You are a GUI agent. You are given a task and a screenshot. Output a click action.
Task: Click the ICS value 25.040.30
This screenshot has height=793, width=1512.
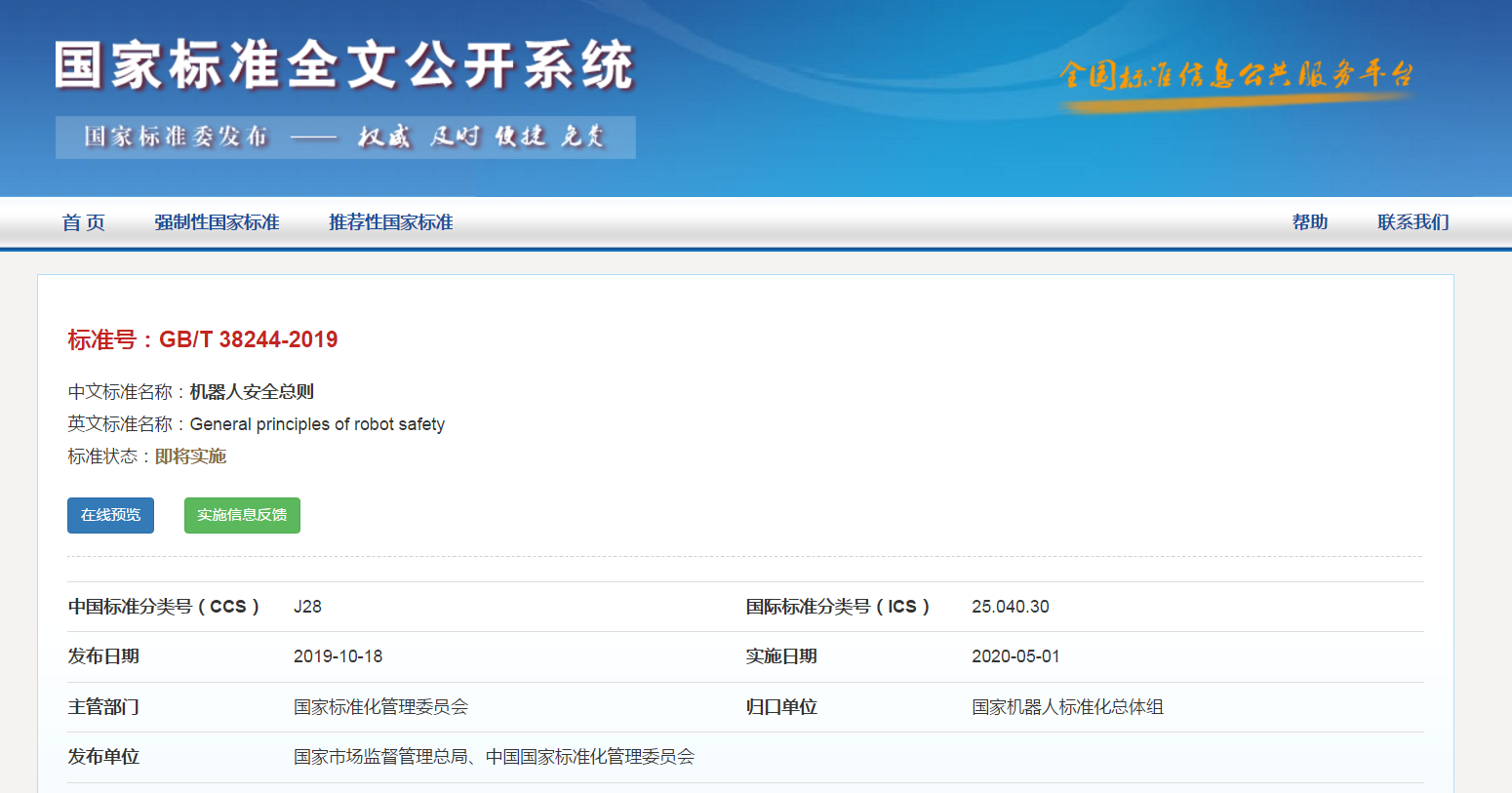[x=1011, y=607]
